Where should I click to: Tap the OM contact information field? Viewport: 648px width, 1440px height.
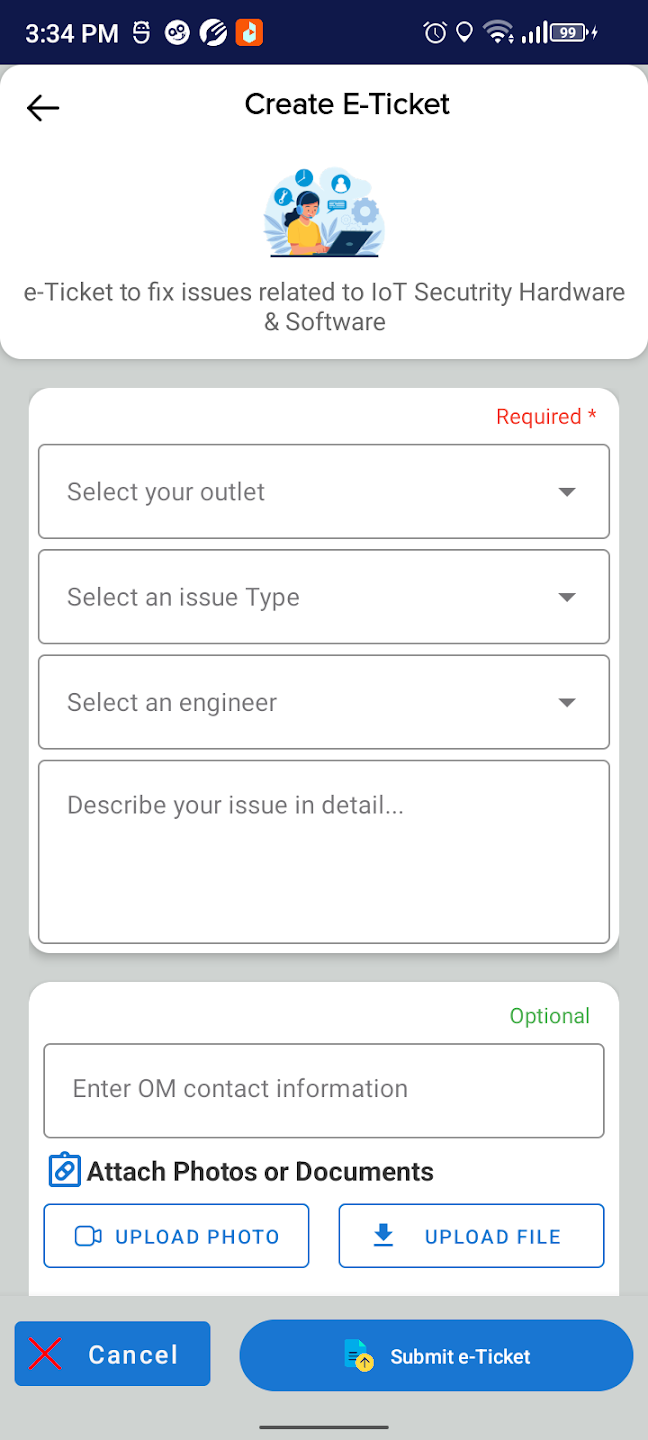pyautogui.click(x=324, y=1090)
